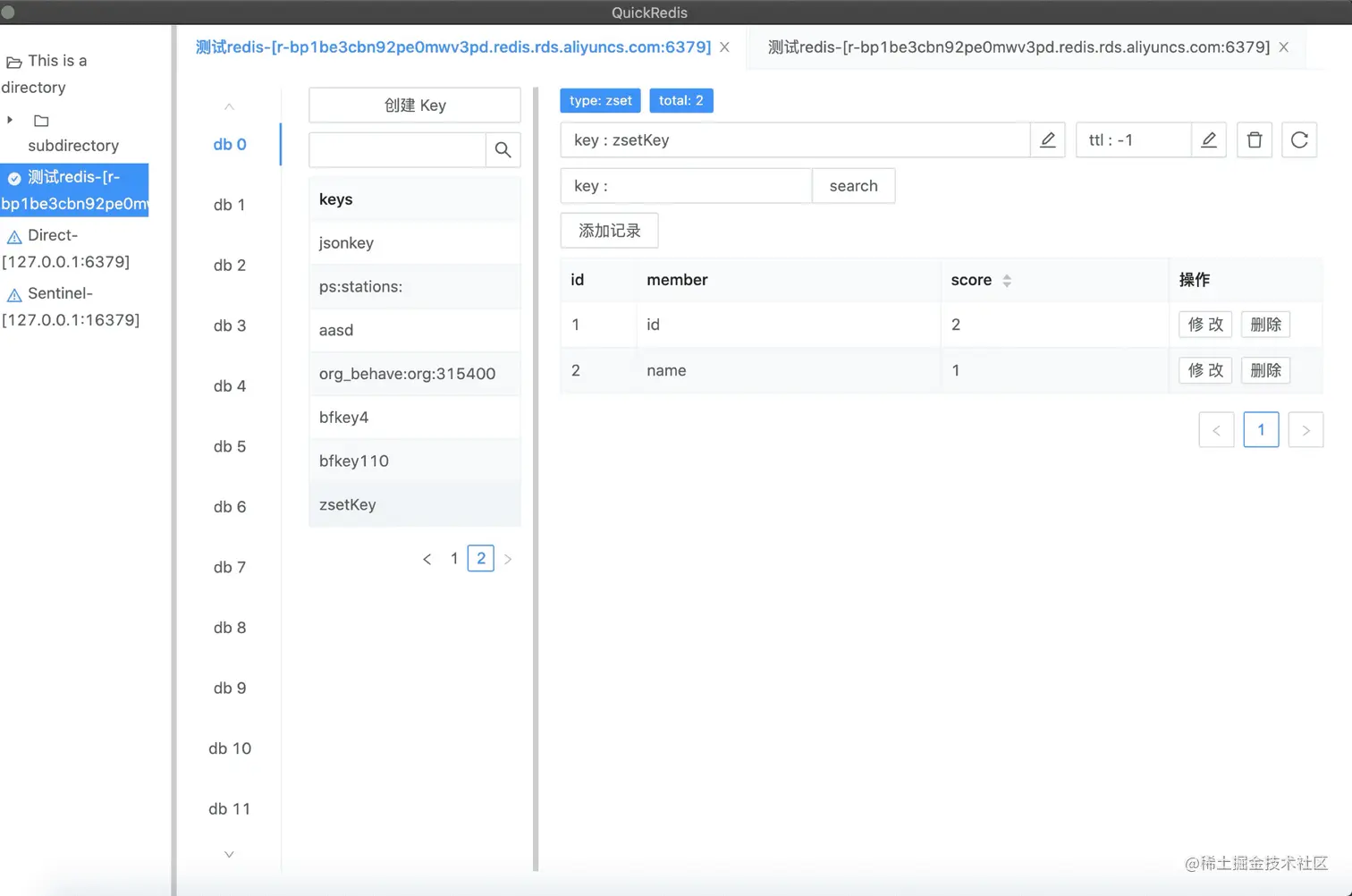
Task: Select database db 3
Action: 230,325
